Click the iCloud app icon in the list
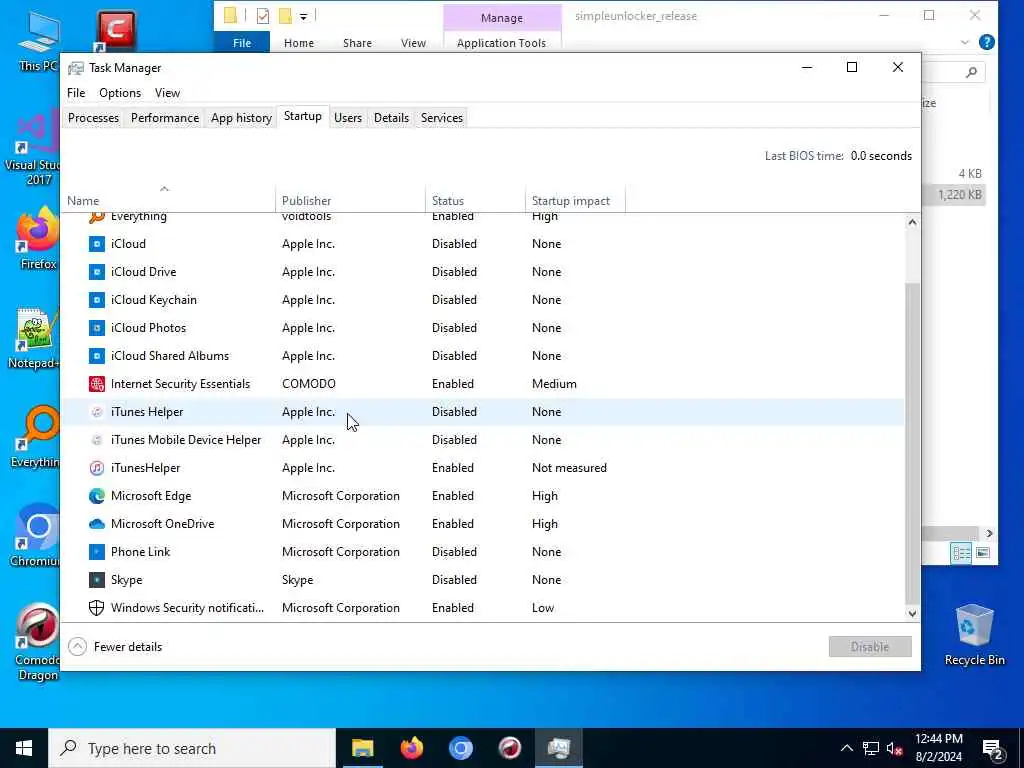The image size is (1024, 768). coord(97,244)
